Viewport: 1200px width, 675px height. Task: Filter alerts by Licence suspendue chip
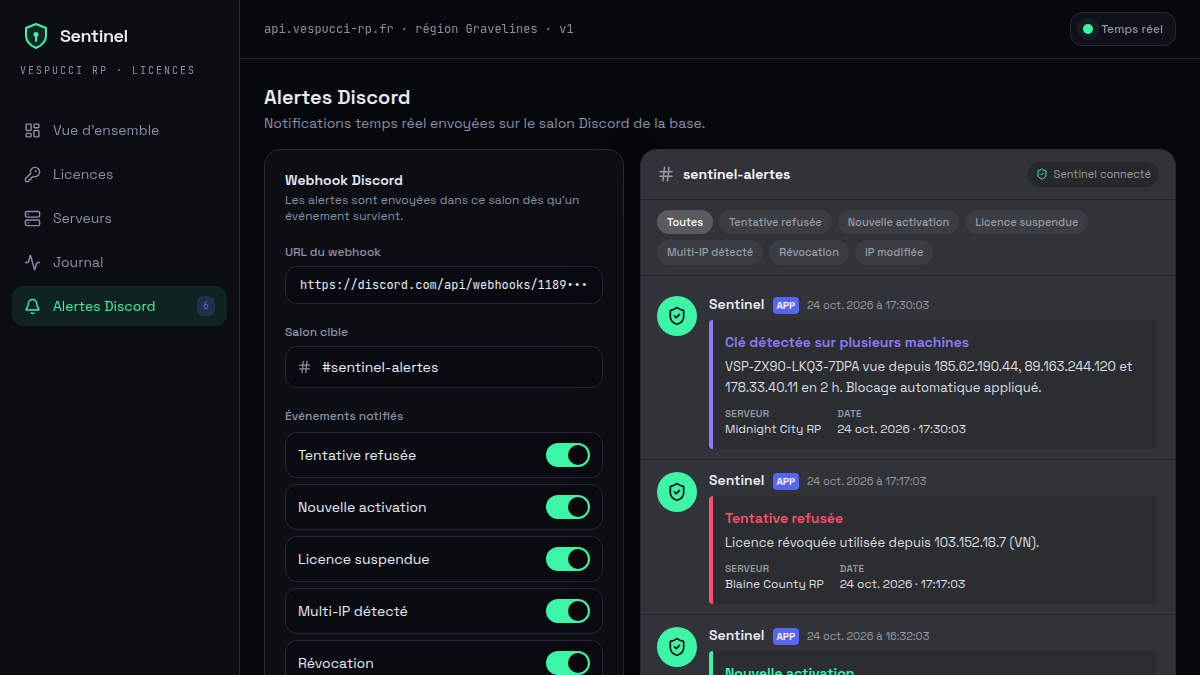click(1026, 222)
